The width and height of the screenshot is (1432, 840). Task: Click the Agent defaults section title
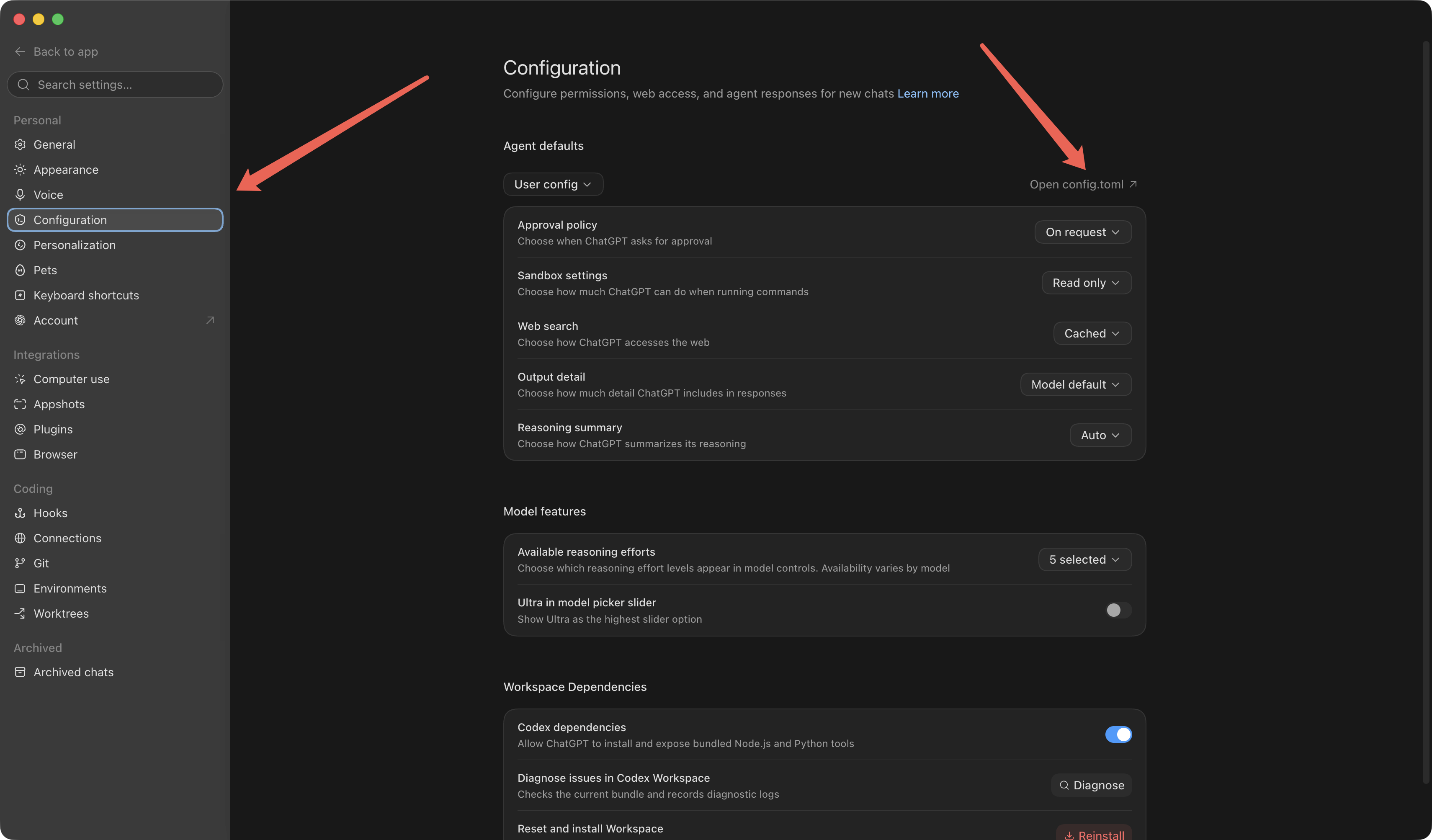(543, 145)
